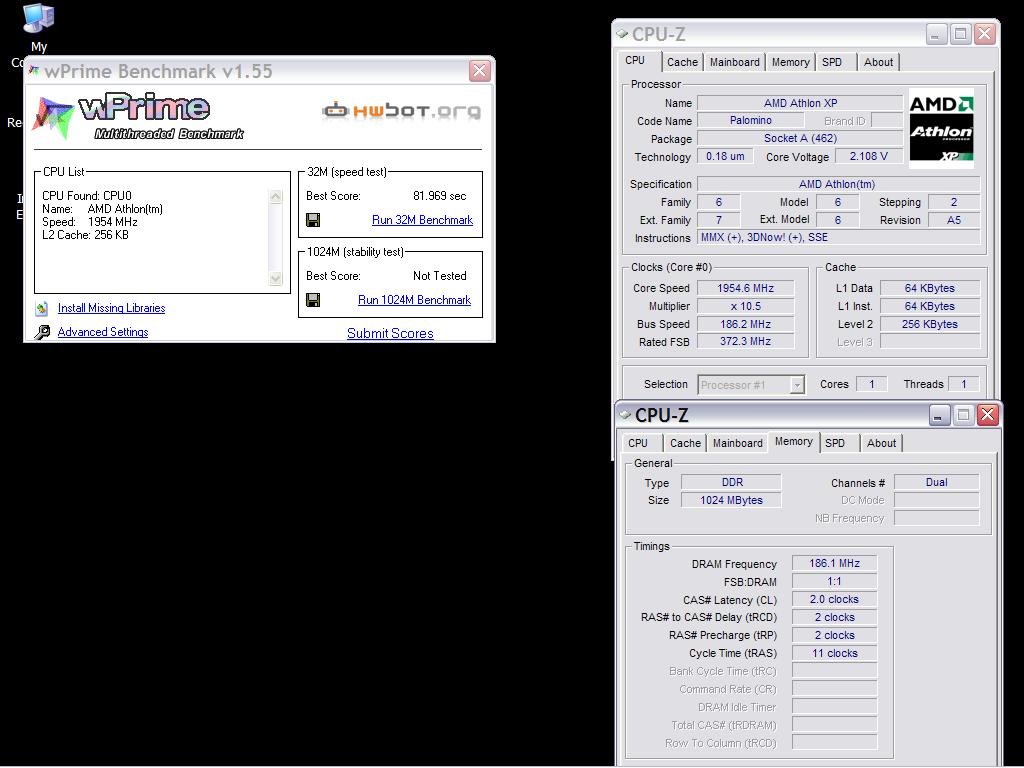
Task: Close the lower CPU-Z Memory window
Action: [987, 415]
